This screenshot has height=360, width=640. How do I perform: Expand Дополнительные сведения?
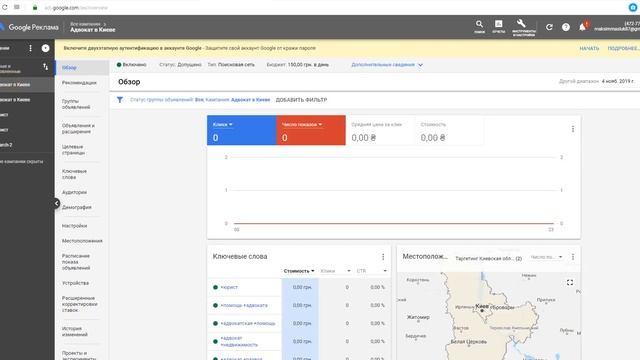[387, 65]
